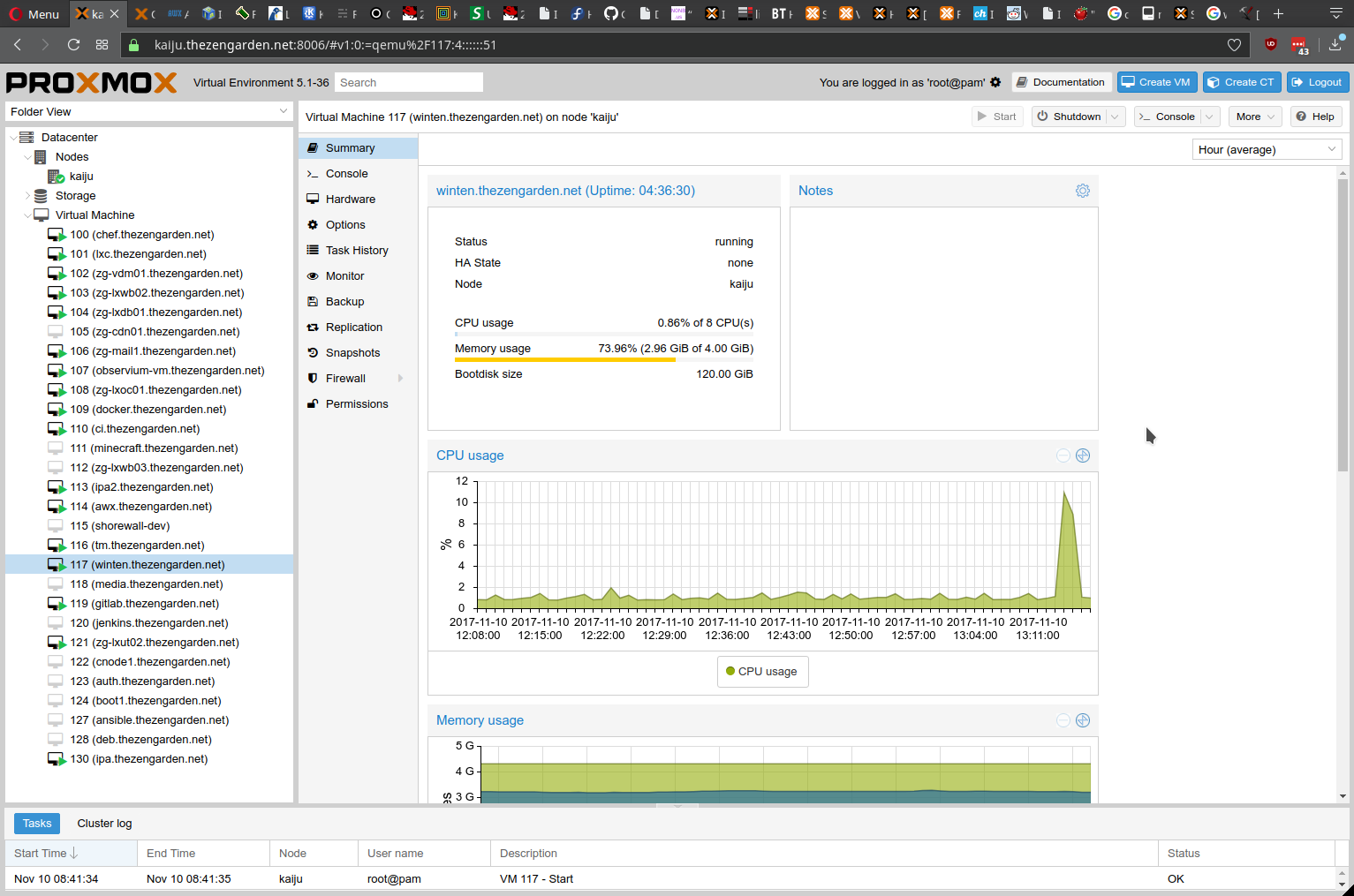Click the Logout button
This screenshot has height=896, width=1354.
click(1318, 82)
